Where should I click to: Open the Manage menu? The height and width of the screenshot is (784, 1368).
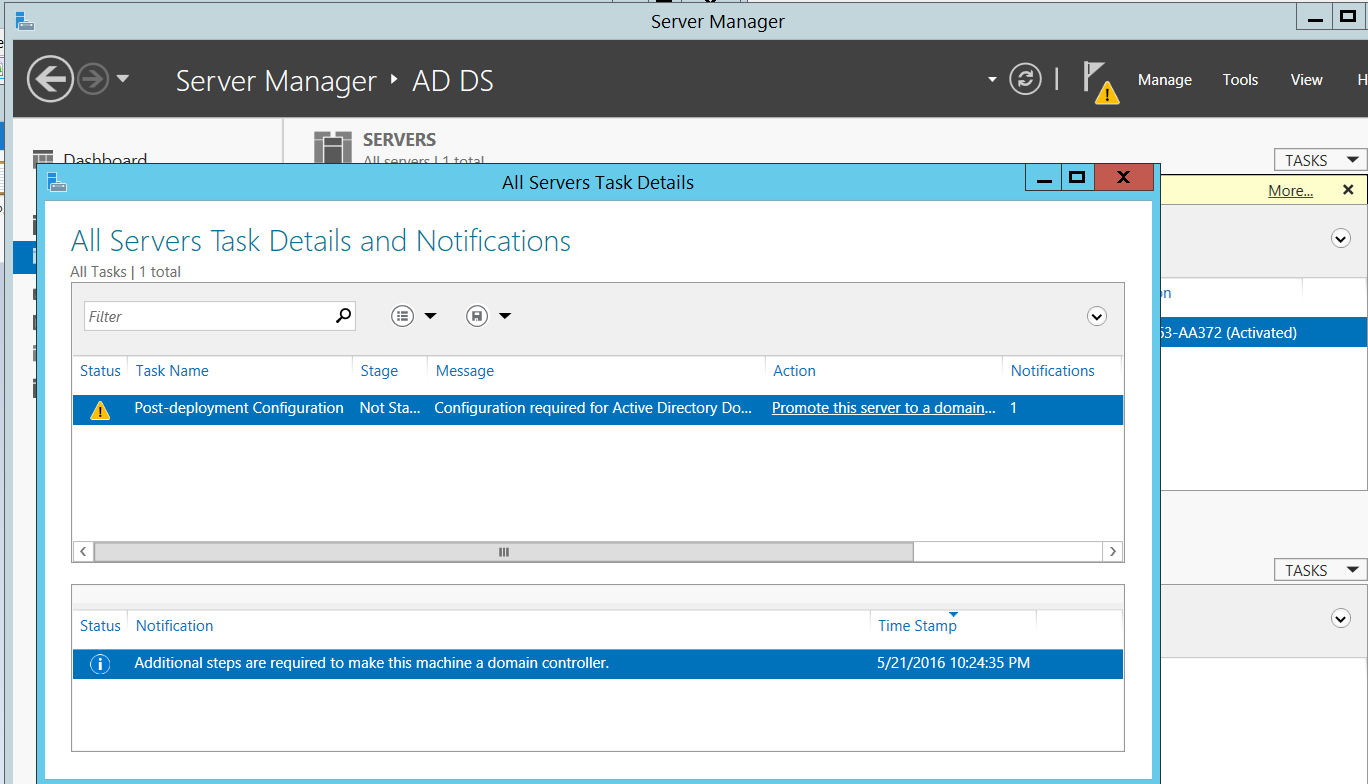pos(1165,80)
